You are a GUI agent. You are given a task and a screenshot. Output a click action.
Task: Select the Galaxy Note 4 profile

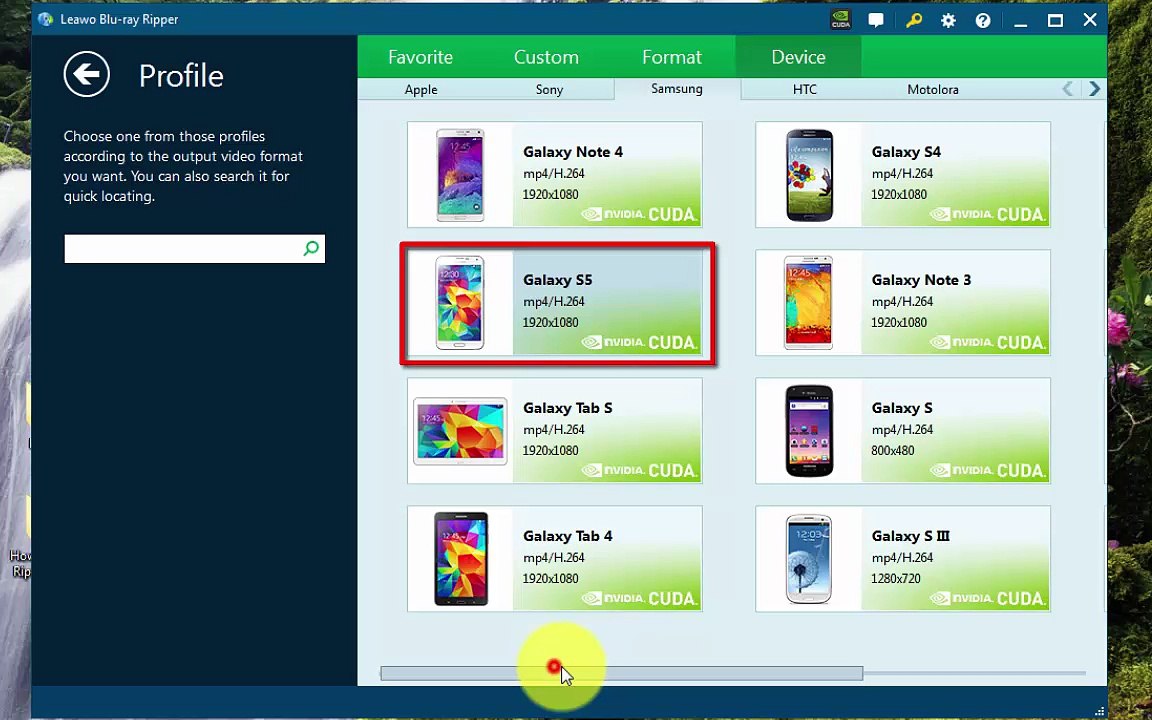click(x=555, y=174)
